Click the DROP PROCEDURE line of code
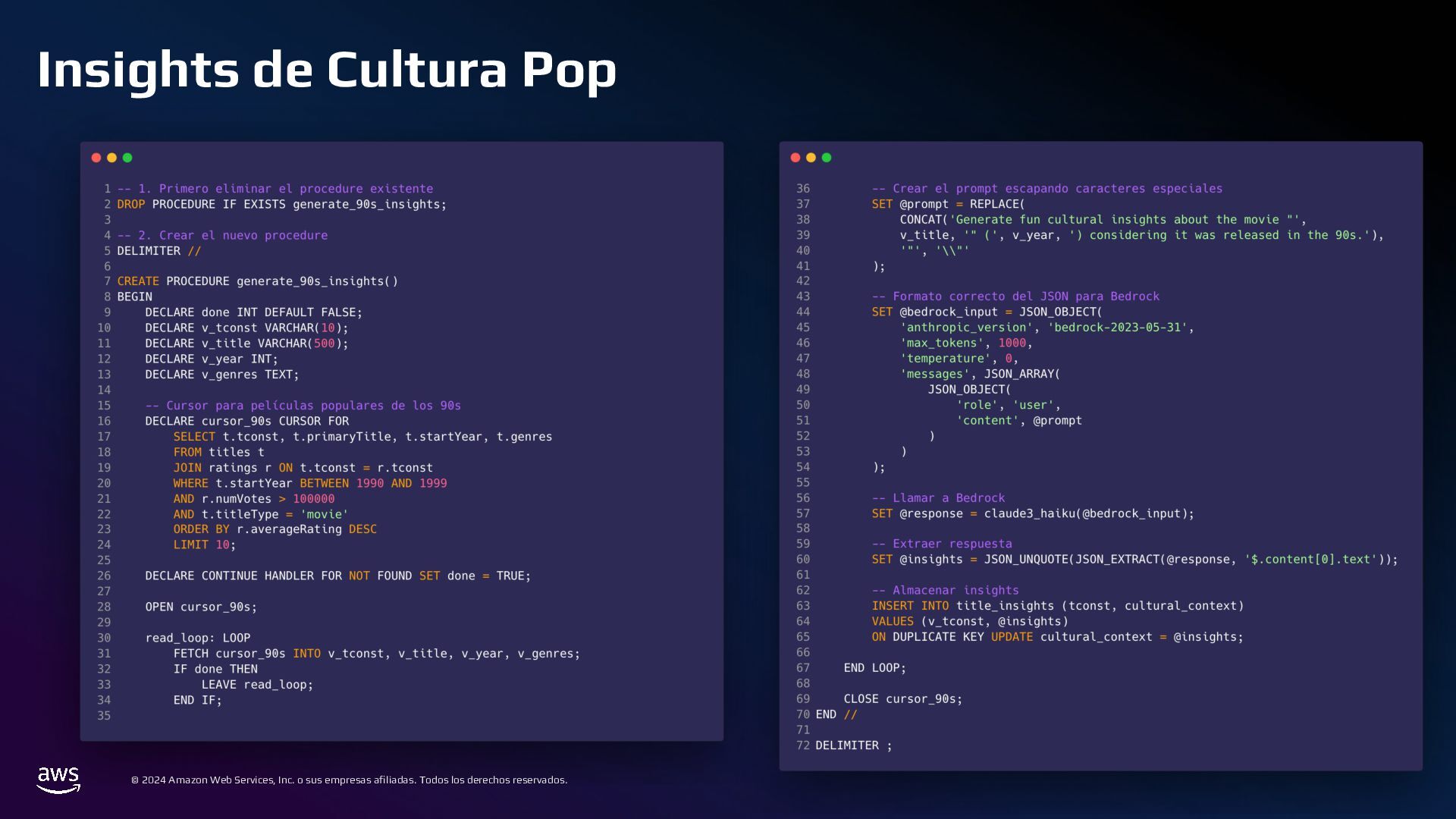This screenshot has width=1456, height=819. click(281, 205)
